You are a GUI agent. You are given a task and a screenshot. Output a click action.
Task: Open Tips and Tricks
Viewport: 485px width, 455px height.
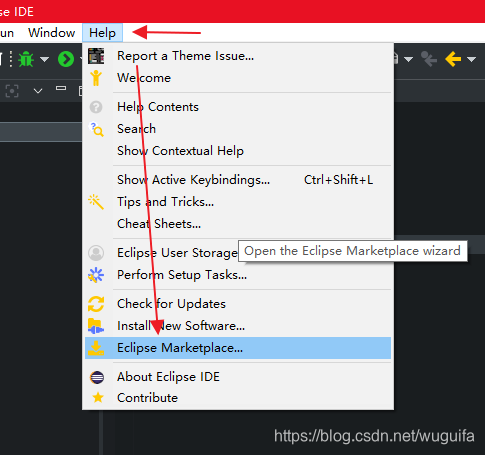[238, 202]
